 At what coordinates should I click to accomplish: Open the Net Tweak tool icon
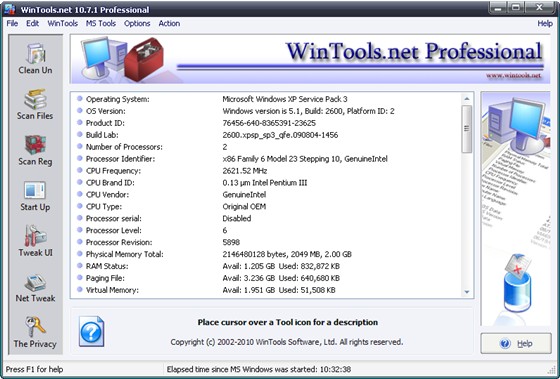(x=35, y=282)
